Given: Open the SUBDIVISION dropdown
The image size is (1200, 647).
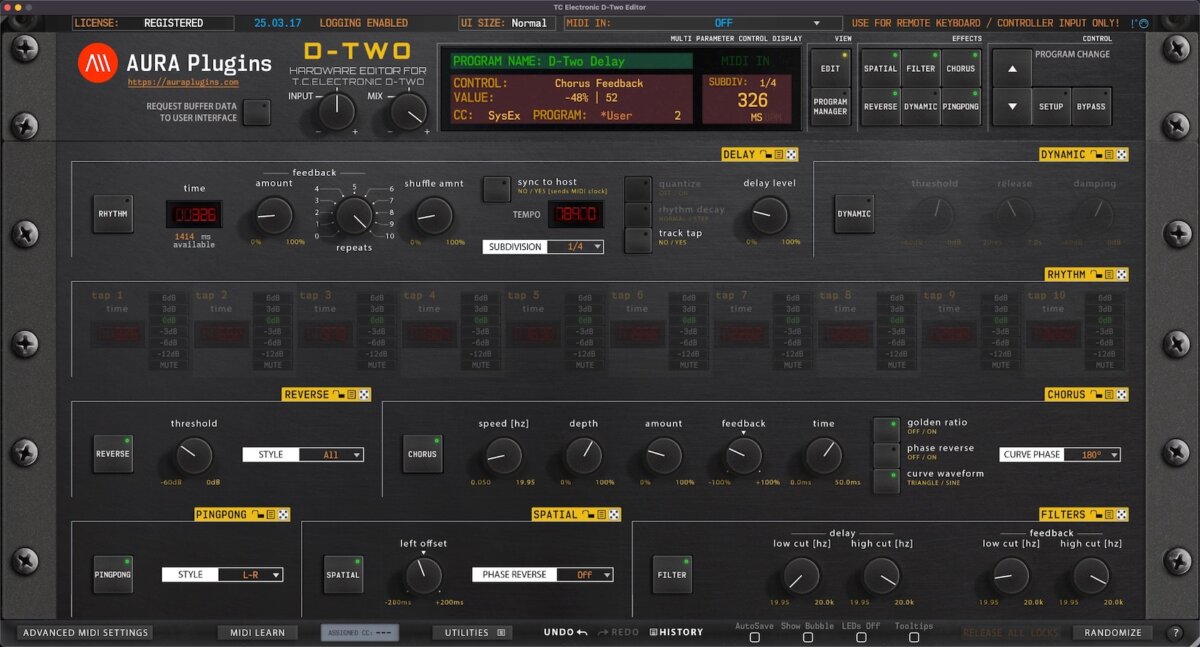Looking at the screenshot, I should (x=543, y=246).
